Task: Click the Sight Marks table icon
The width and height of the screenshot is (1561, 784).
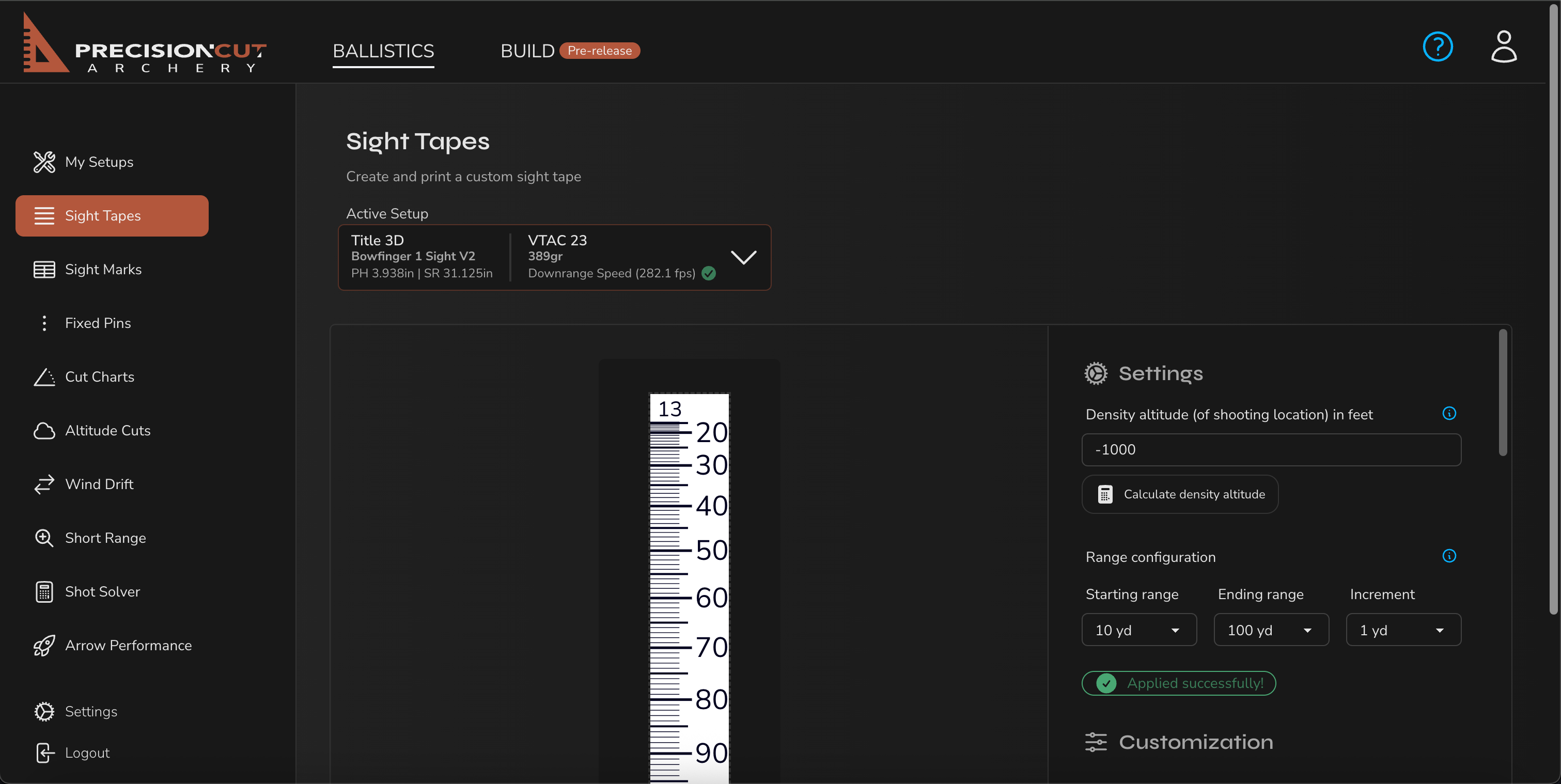Action: [44, 270]
